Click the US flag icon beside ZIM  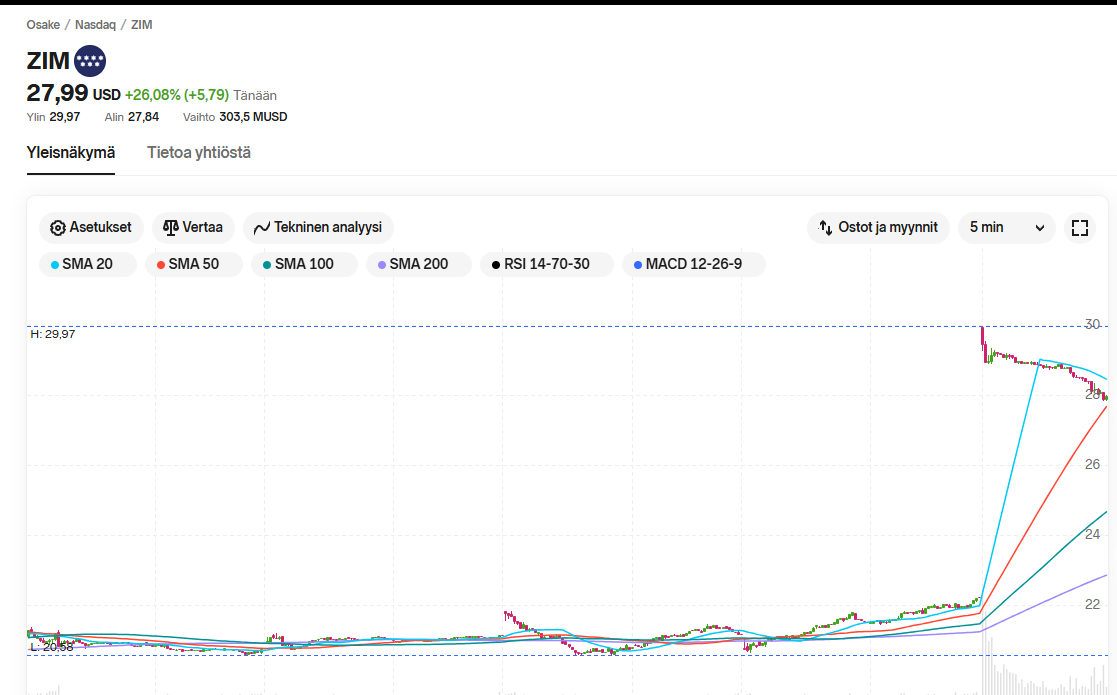[90, 61]
